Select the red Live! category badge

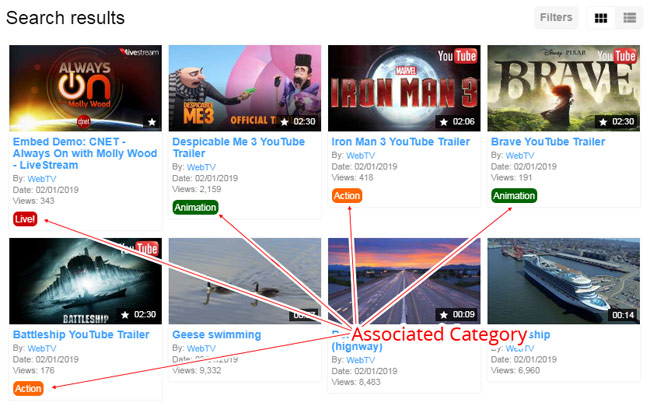pos(25,219)
